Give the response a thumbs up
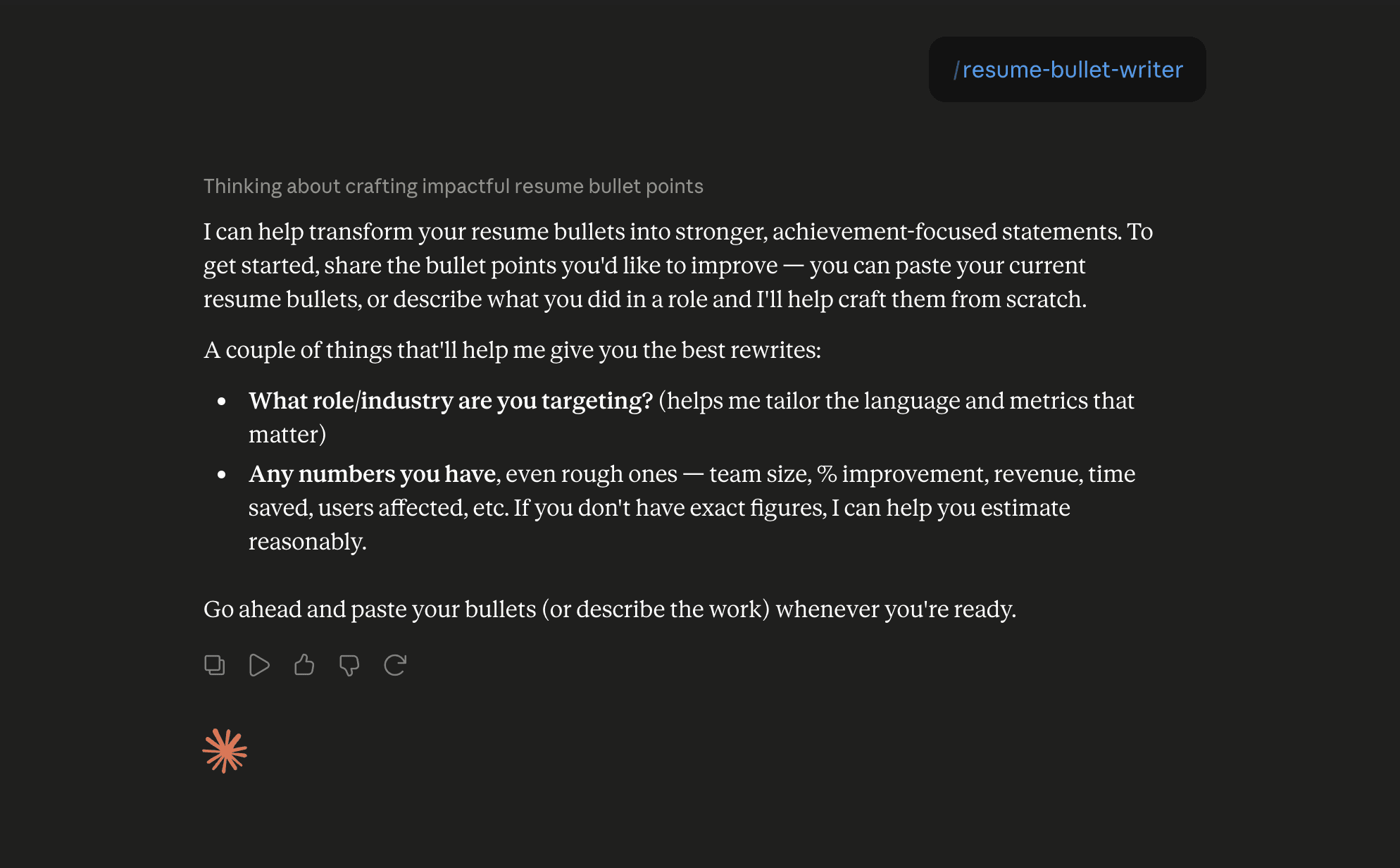 (304, 665)
